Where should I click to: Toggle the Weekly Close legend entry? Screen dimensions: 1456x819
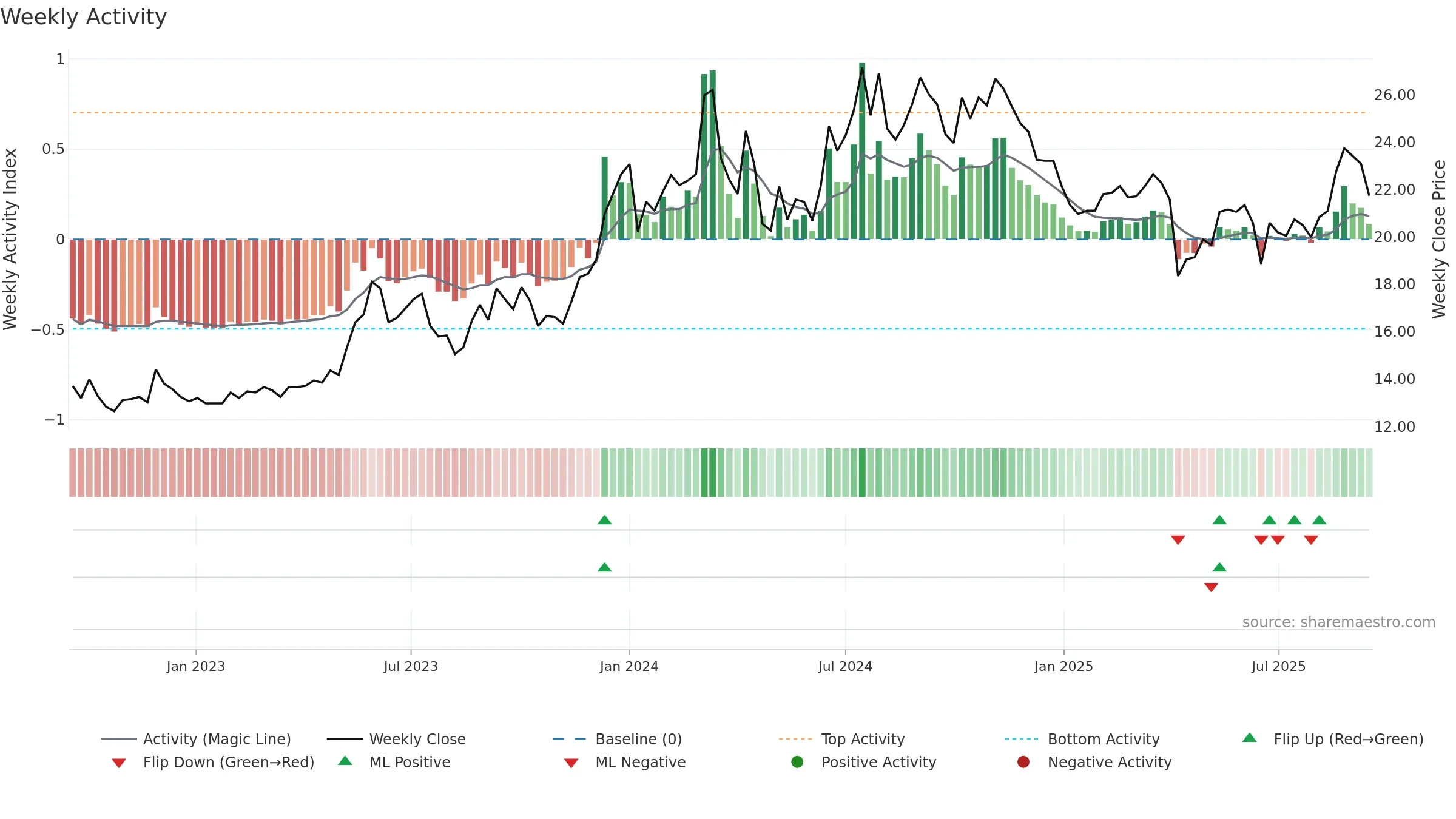[396, 739]
